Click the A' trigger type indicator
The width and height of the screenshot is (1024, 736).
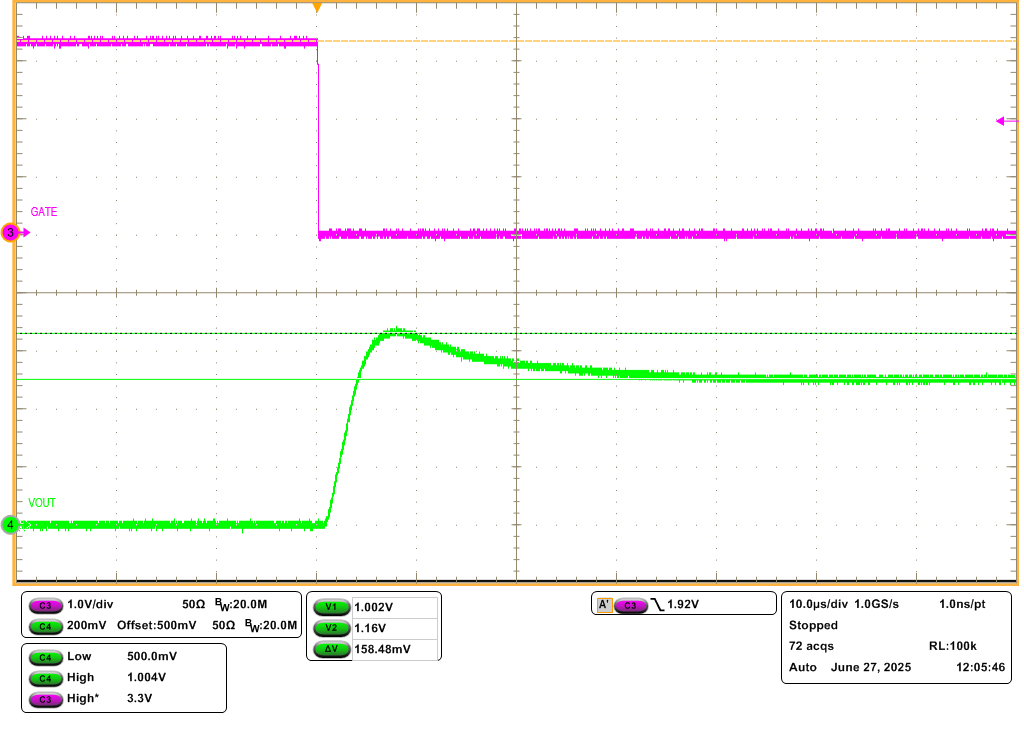[604, 605]
